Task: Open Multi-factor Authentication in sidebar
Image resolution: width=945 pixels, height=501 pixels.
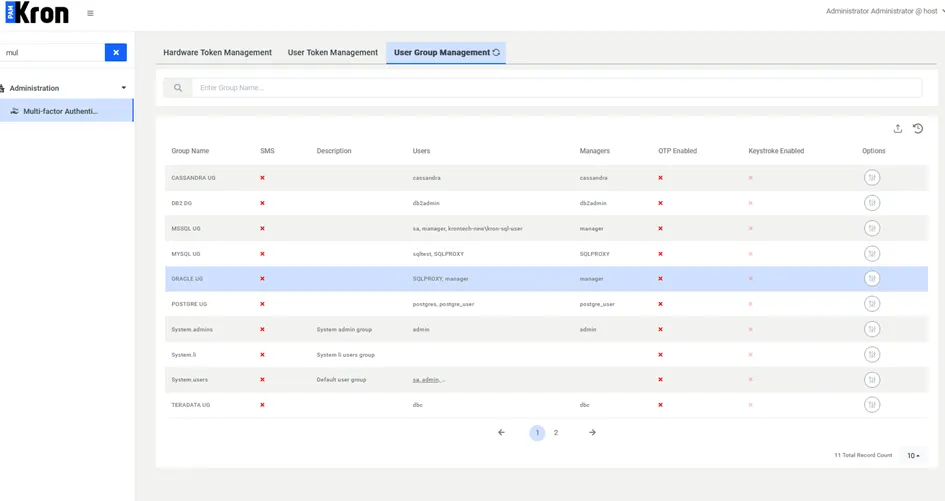Action: click(x=66, y=111)
